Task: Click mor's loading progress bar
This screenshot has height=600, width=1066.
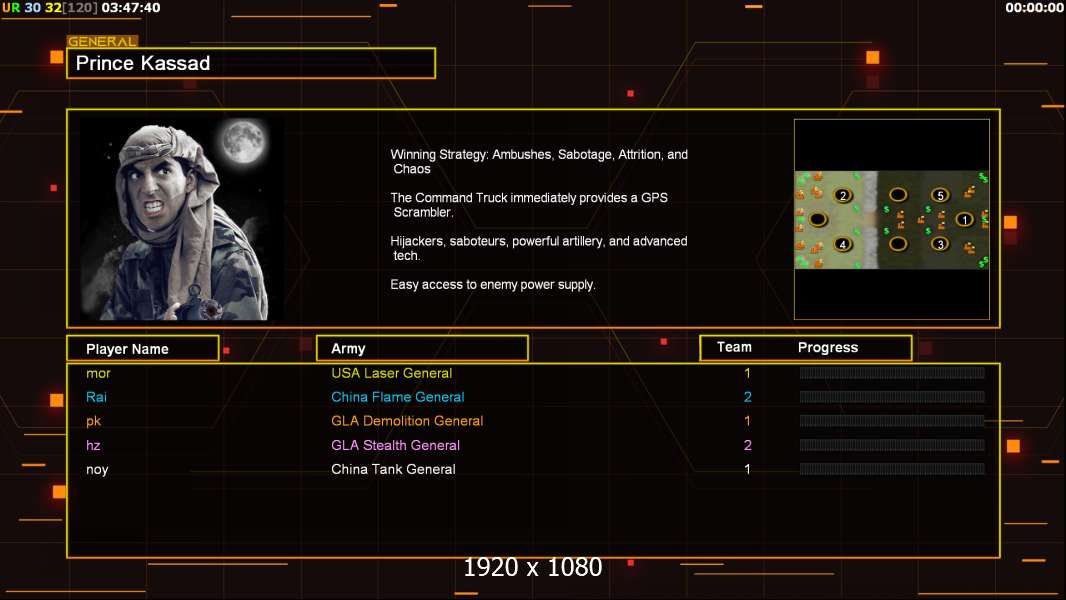Action: (892, 372)
